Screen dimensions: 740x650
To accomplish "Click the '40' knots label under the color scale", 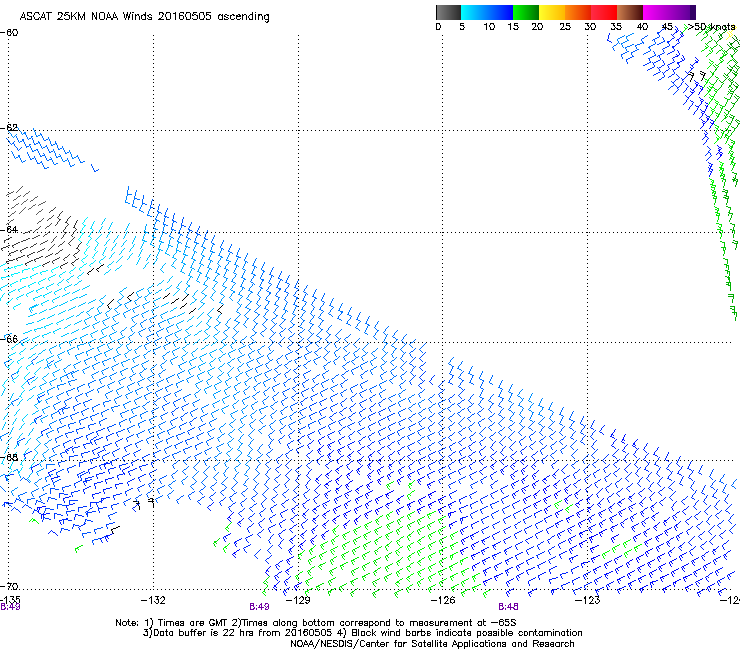I will tap(642, 27).
